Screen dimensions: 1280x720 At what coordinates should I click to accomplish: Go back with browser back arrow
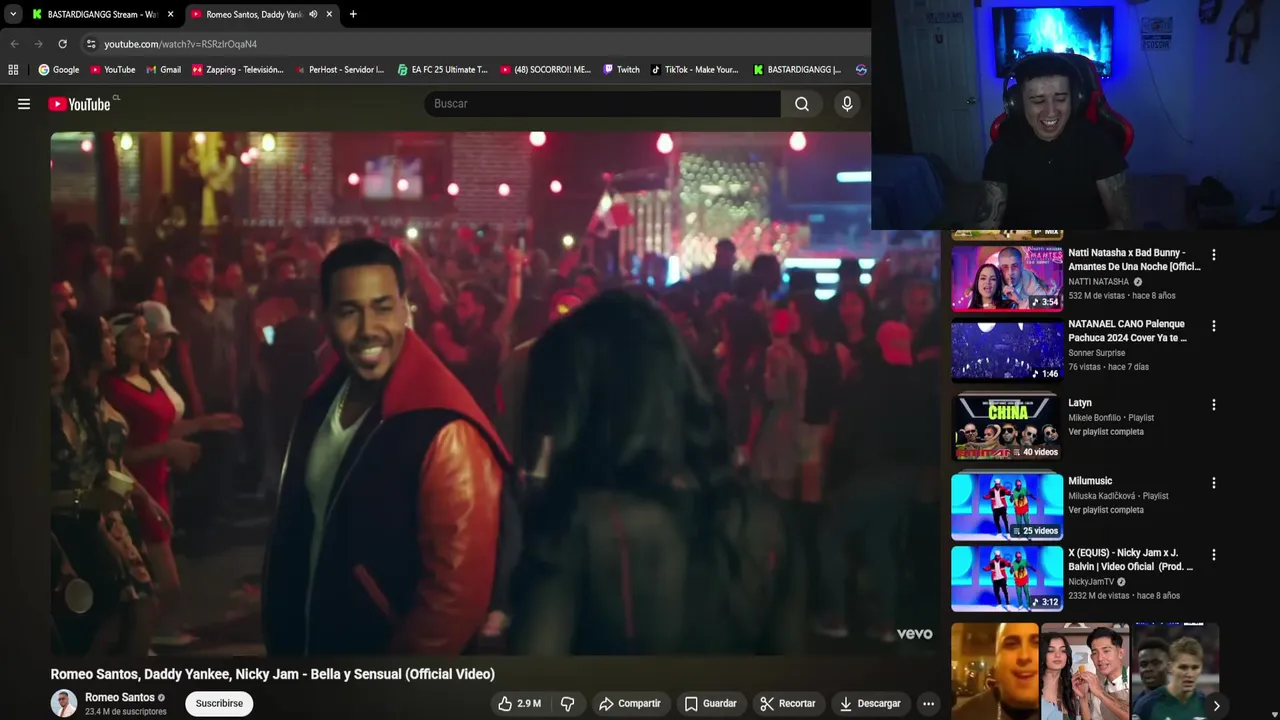[x=14, y=44]
